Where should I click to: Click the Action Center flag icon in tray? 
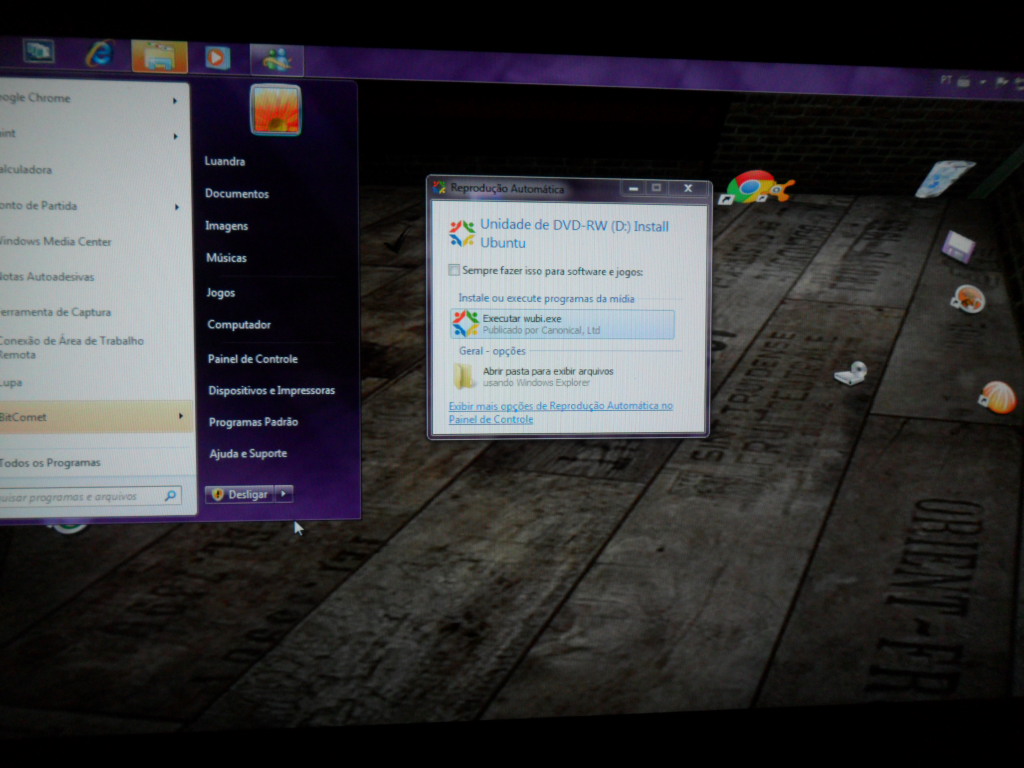[1002, 82]
